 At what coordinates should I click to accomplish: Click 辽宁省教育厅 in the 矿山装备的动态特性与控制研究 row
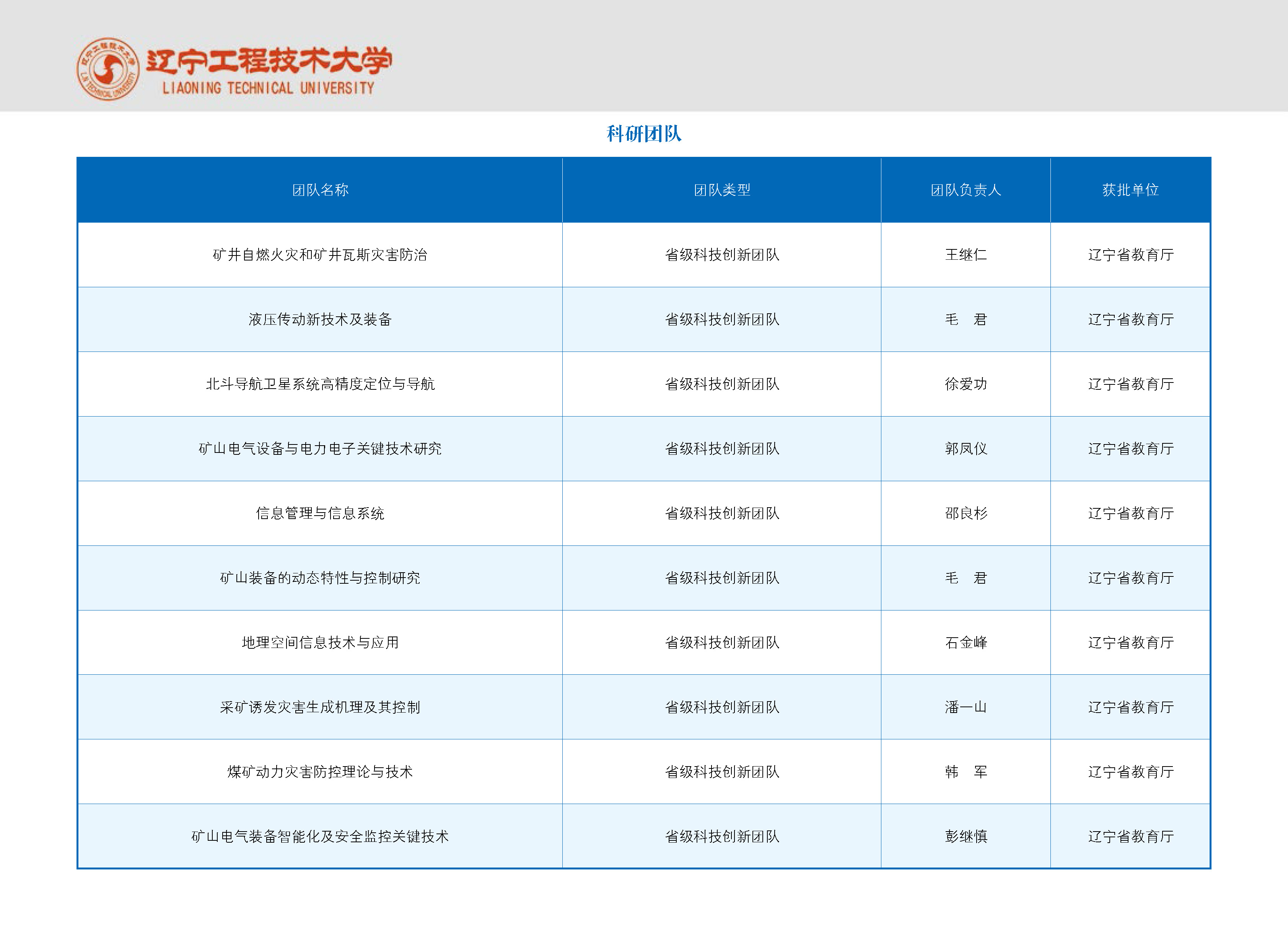point(1131,578)
